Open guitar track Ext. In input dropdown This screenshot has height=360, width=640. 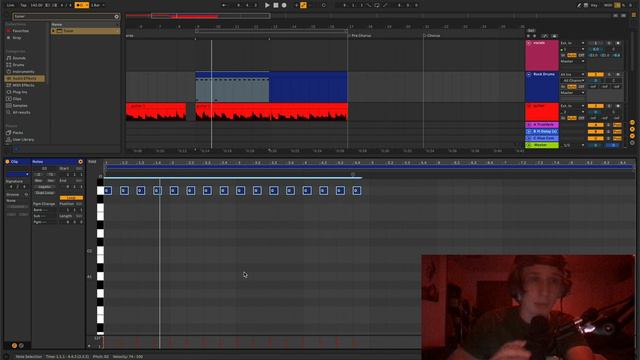pos(572,106)
